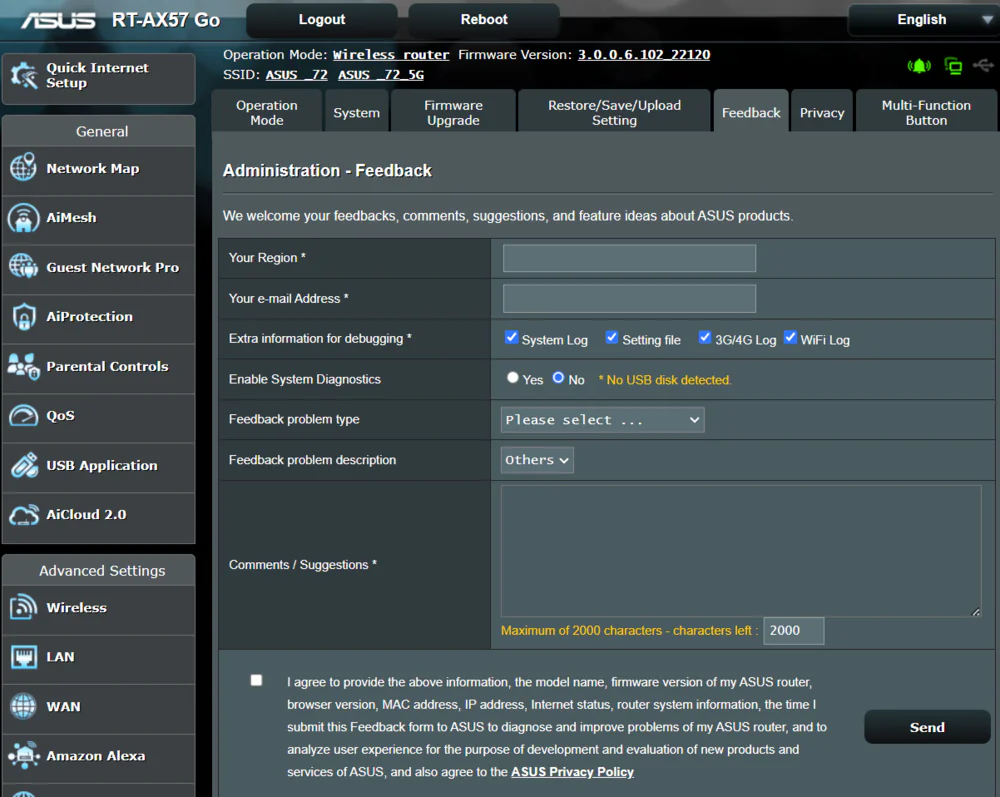Click the Amazon Alexa icon
This screenshot has width=1000, height=797.
[x=24, y=756]
